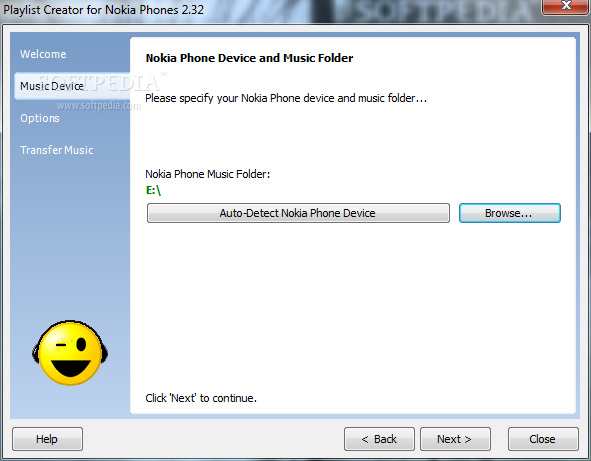Viewport: 591px width, 461px height.
Task: Open the Transfer Music step
Action: 57,150
